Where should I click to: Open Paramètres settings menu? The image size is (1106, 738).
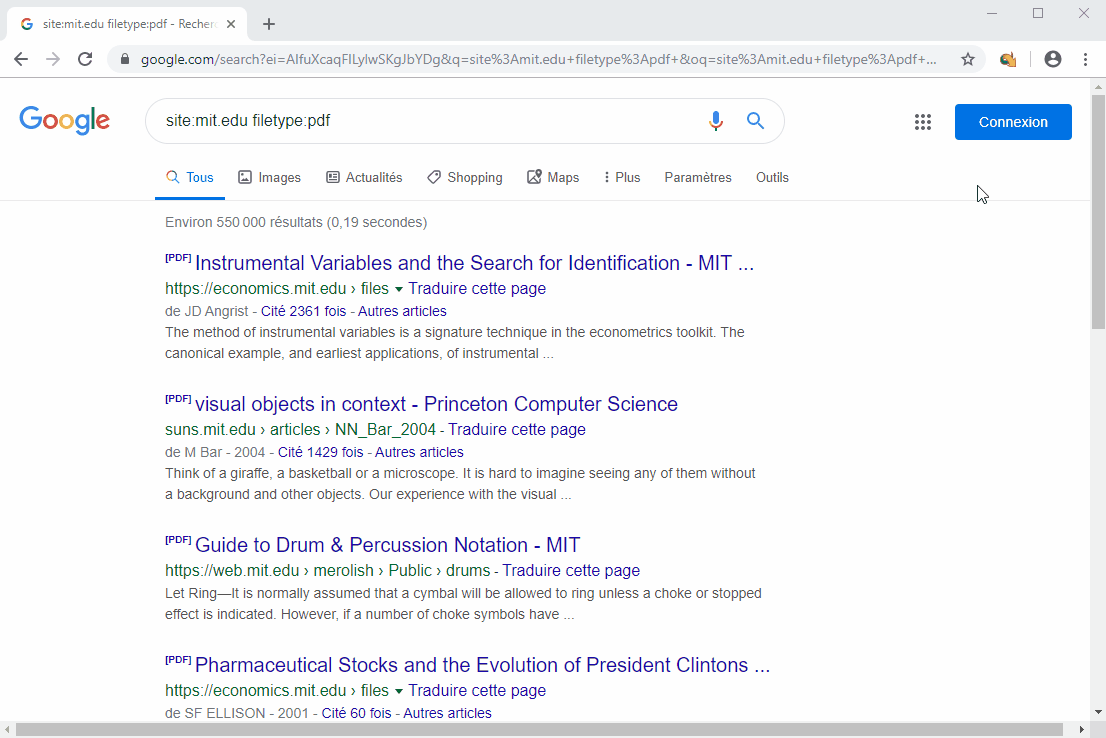click(x=698, y=178)
